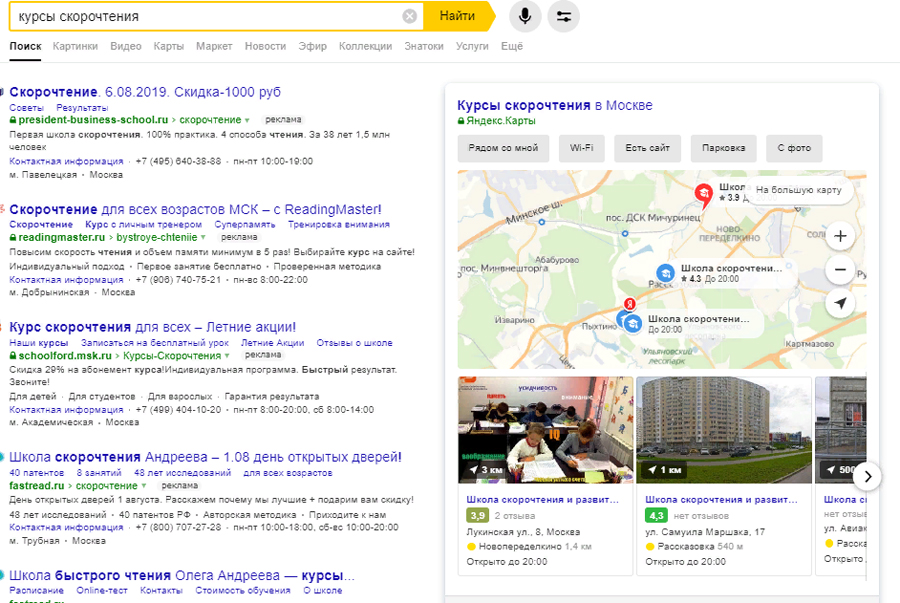Show next photos in the carousel
The image size is (900, 603).
tap(867, 476)
